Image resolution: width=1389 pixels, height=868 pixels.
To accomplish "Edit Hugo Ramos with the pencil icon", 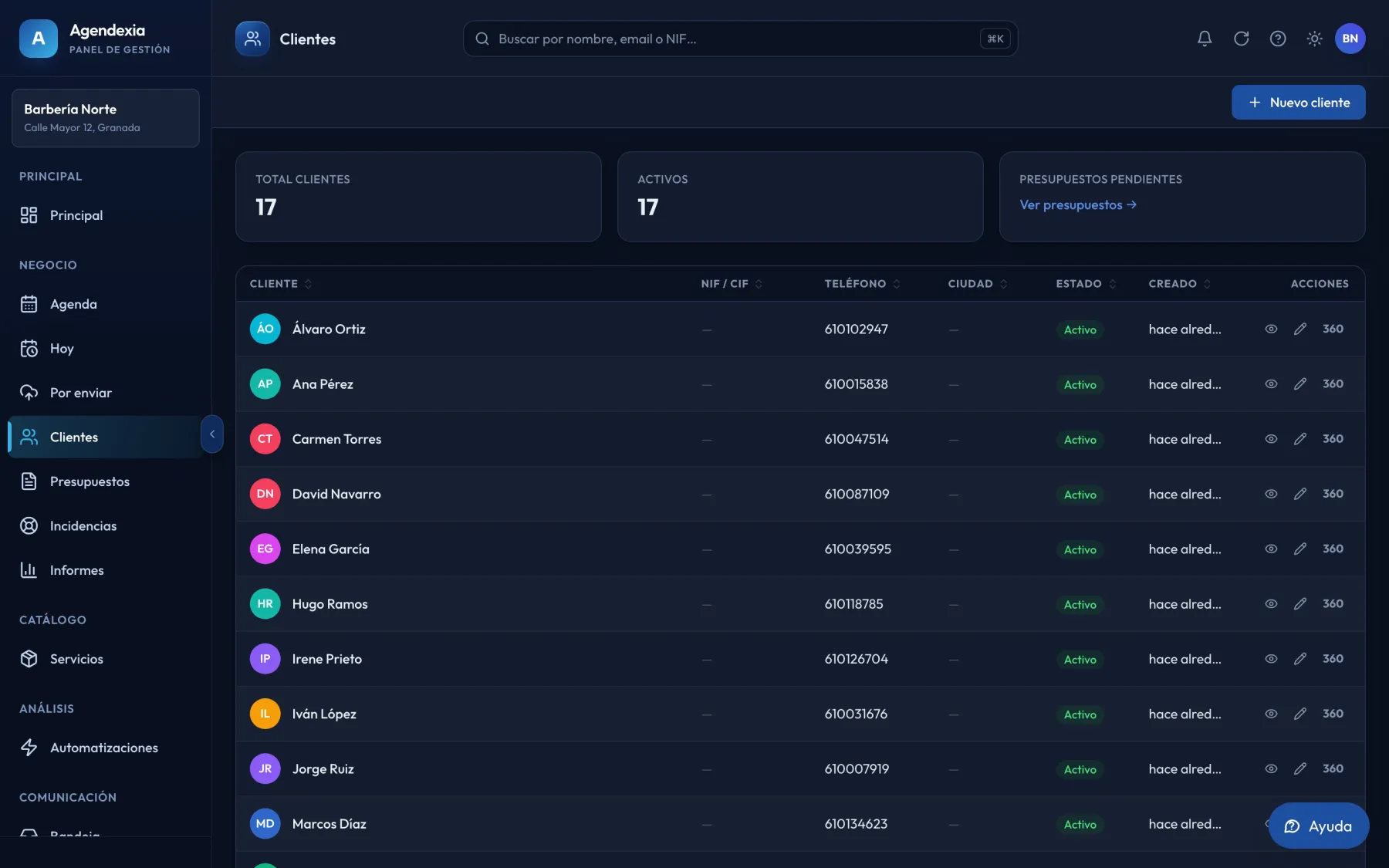I will click(x=1300, y=604).
